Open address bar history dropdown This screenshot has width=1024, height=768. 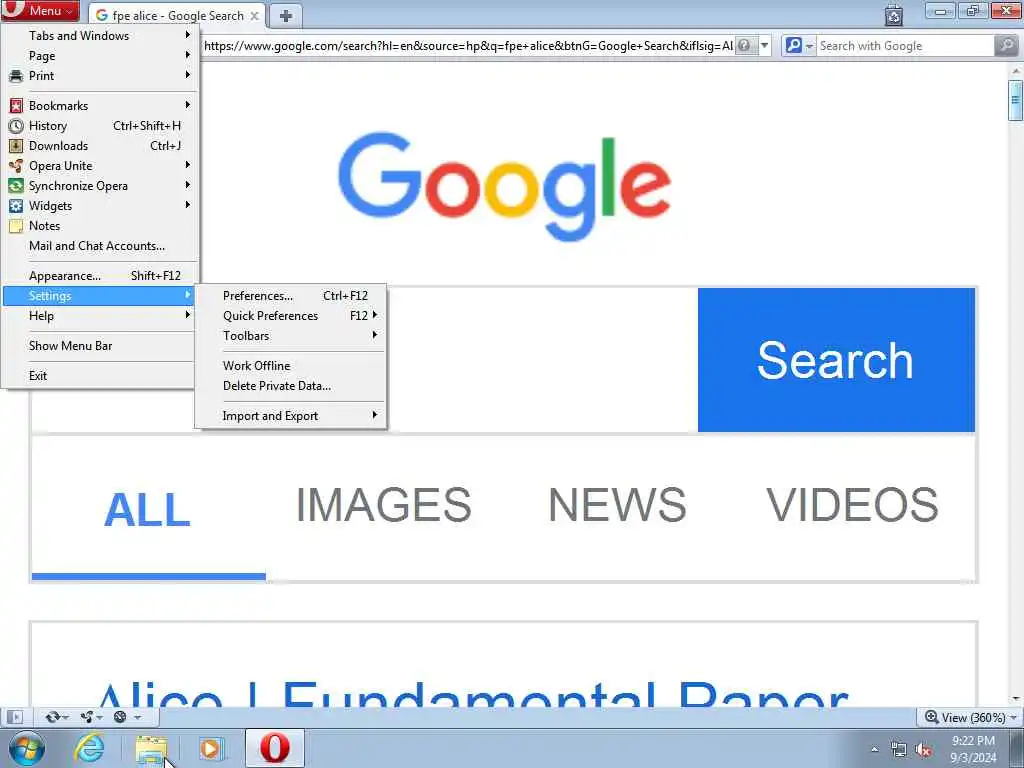[764, 46]
